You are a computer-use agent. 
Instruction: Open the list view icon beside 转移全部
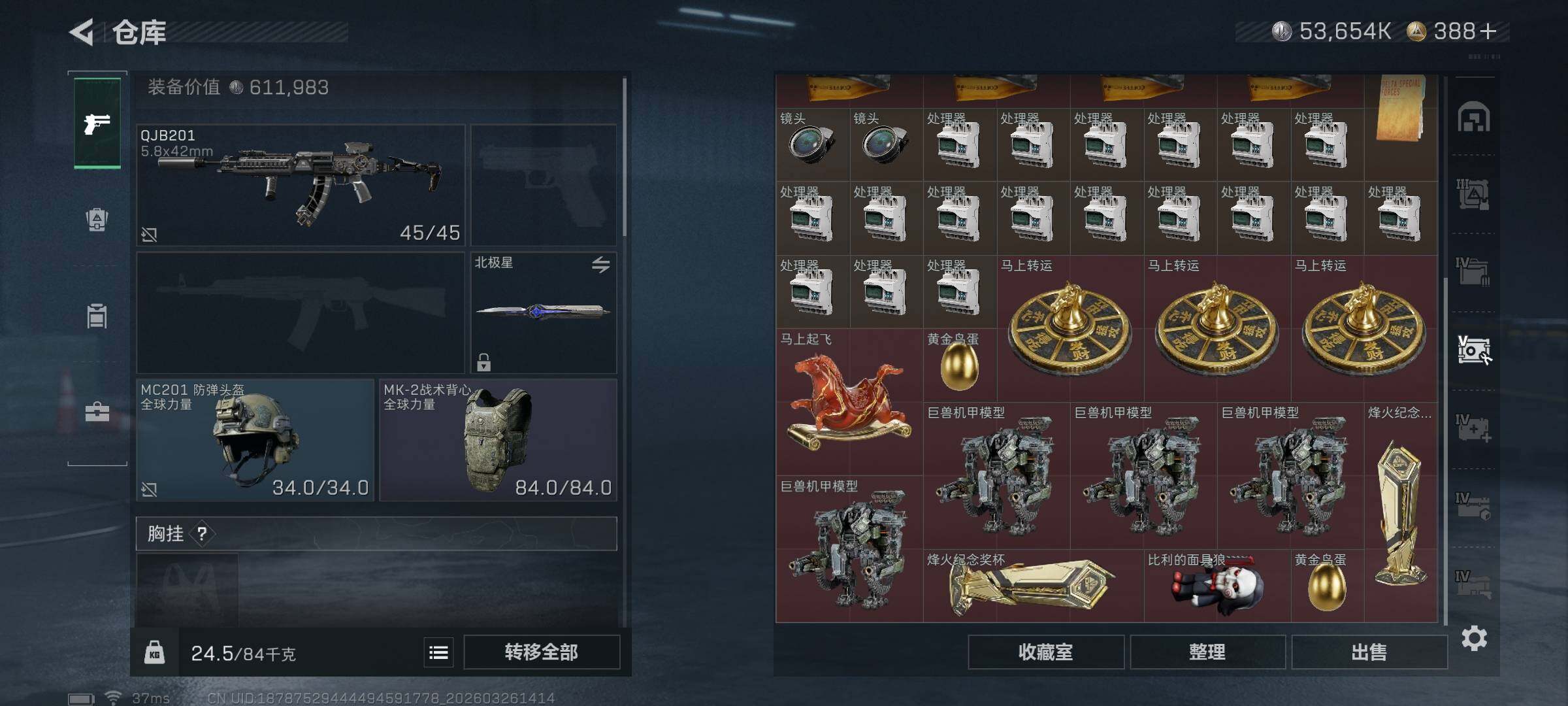(438, 652)
